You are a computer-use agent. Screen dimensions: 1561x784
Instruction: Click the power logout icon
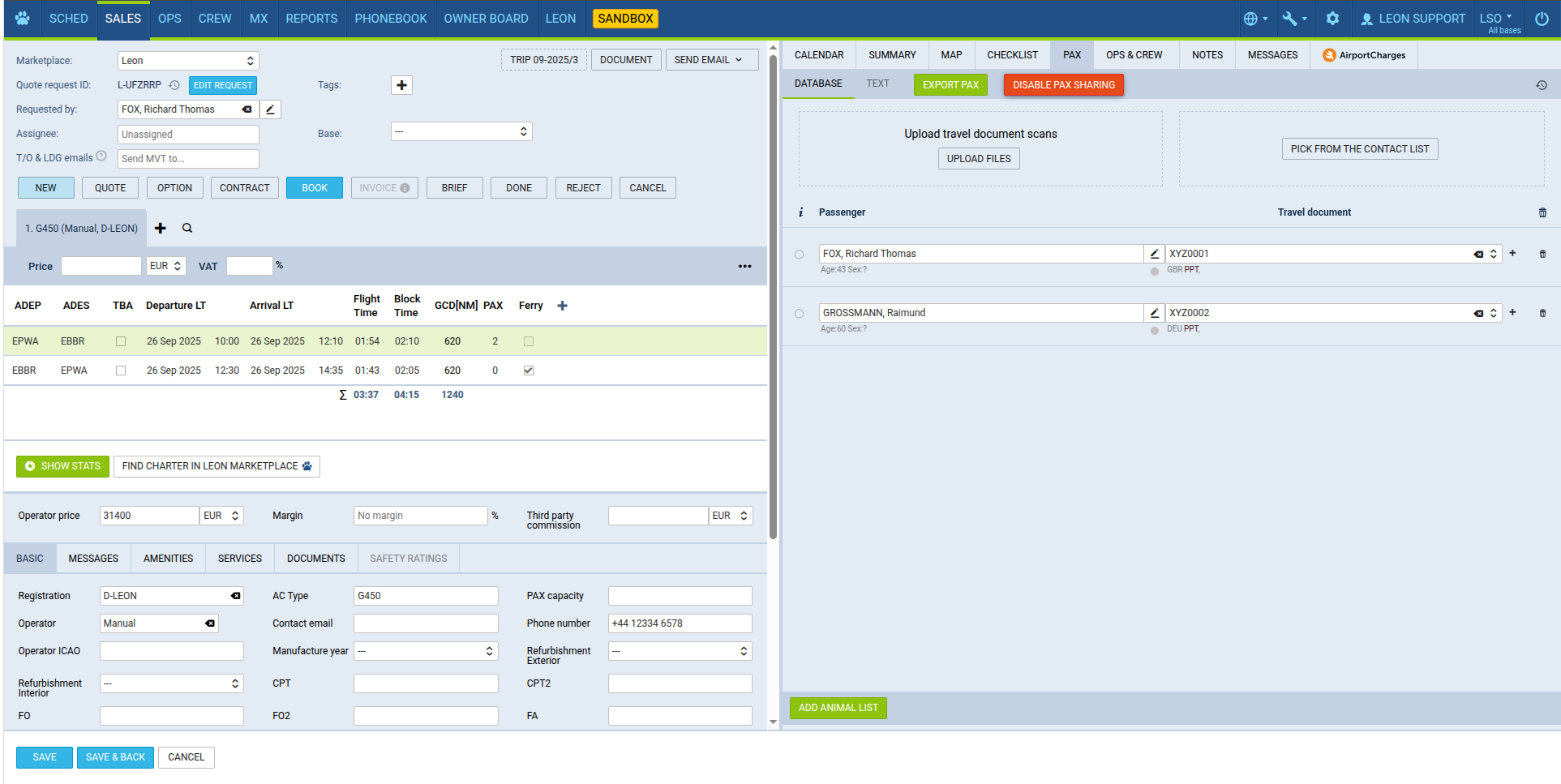pyautogui.click(x=1542, y=18)
